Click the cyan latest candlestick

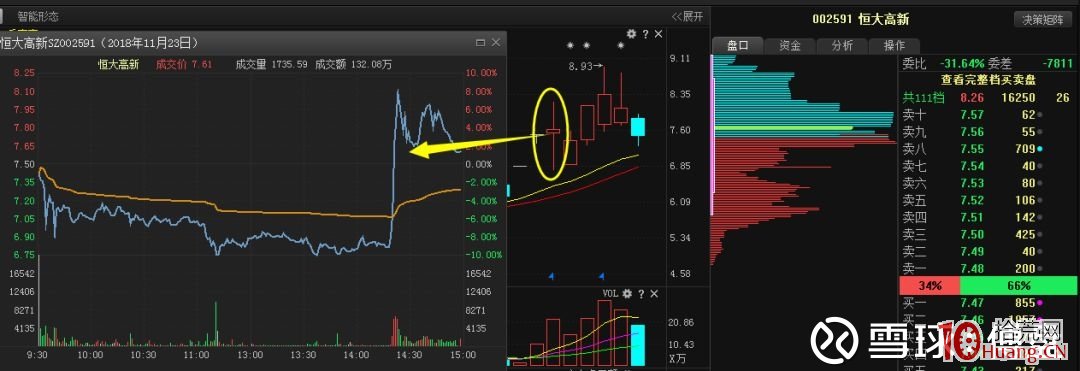(x=638, y=128)
